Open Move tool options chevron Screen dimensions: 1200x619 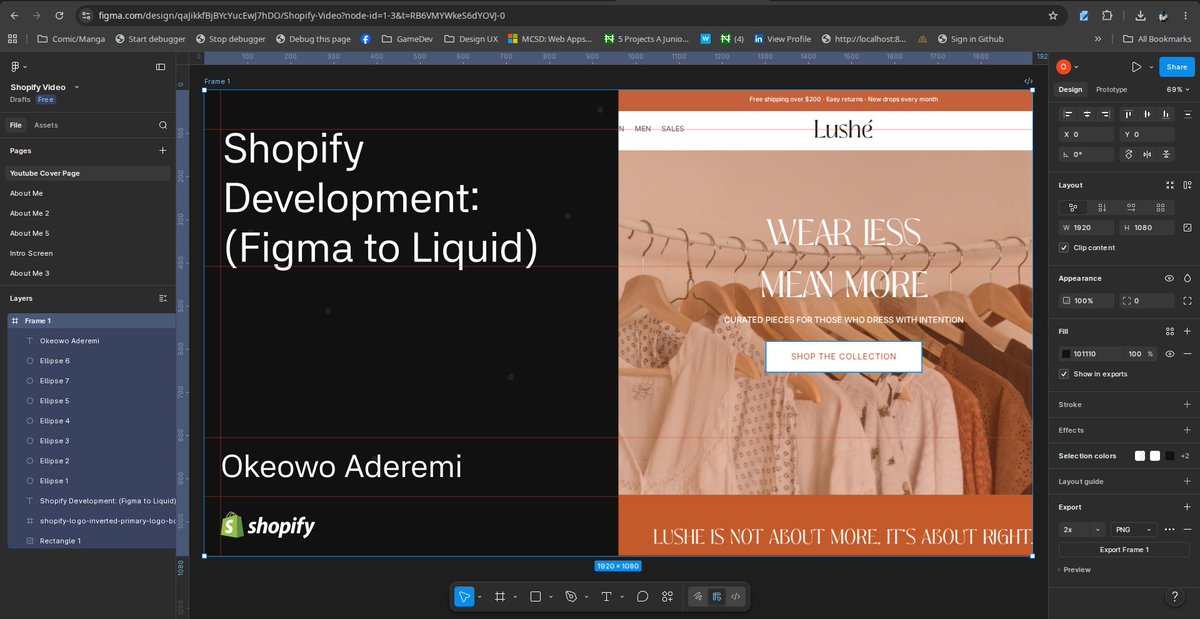point(480,596)
